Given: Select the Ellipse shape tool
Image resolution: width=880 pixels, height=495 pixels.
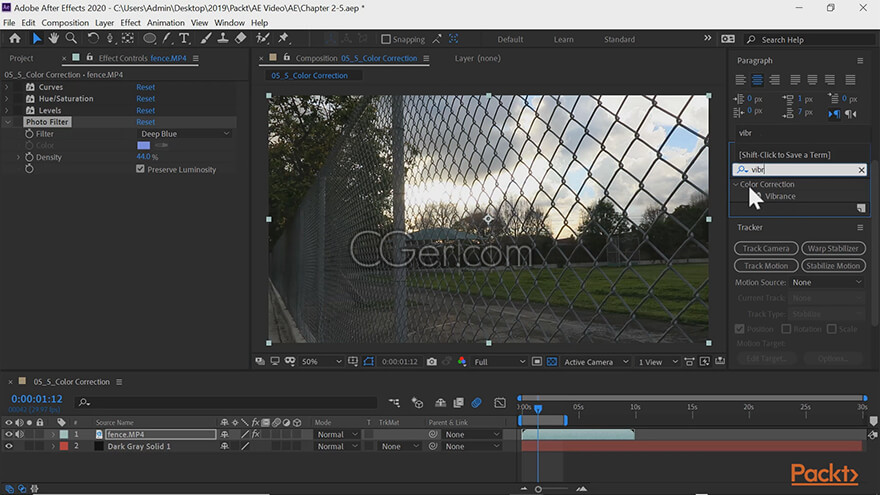Looking at the screenshot, I should (x=149, y=39).
